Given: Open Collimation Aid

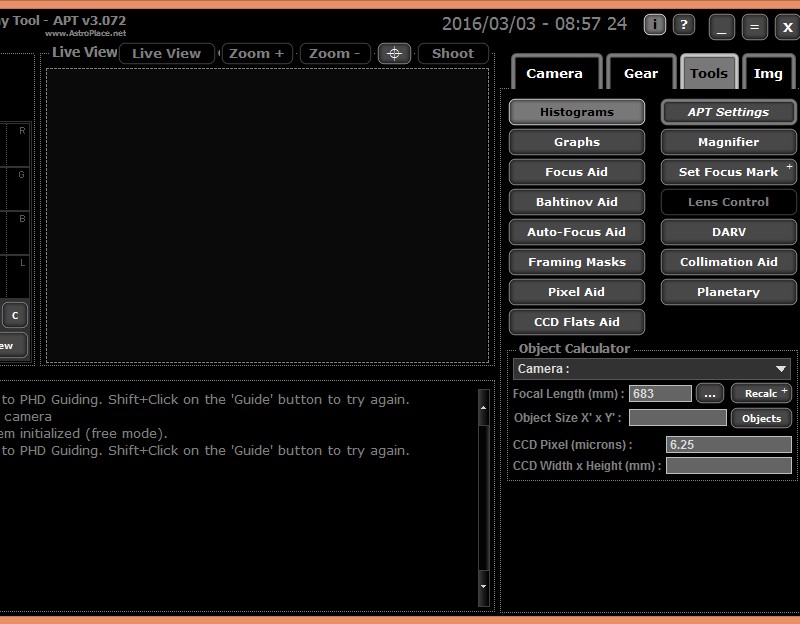Looking at the screenshot, I should pyautogui.click(x=728, y=262).
